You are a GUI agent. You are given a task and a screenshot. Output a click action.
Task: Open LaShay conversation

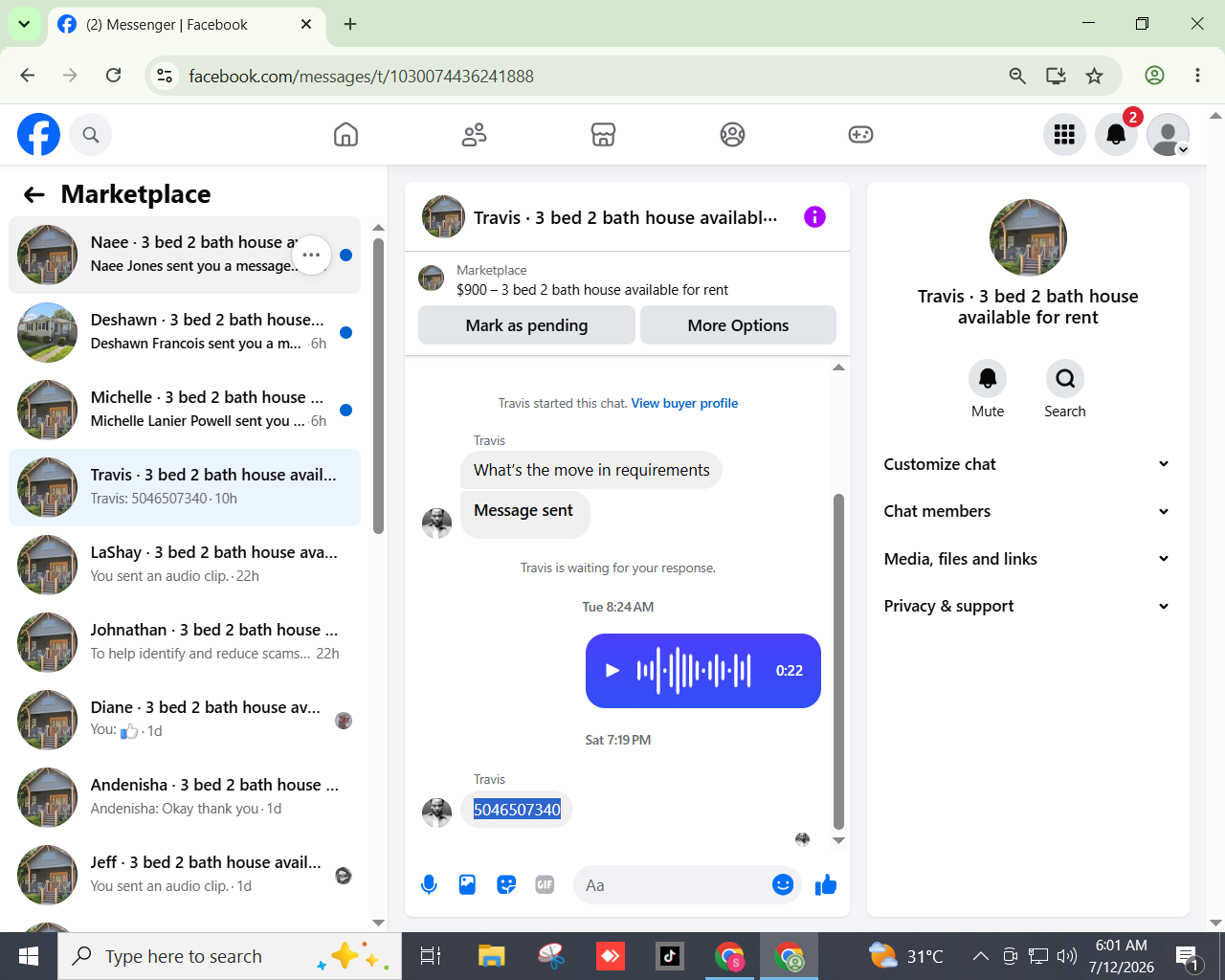tap(185, 565)
